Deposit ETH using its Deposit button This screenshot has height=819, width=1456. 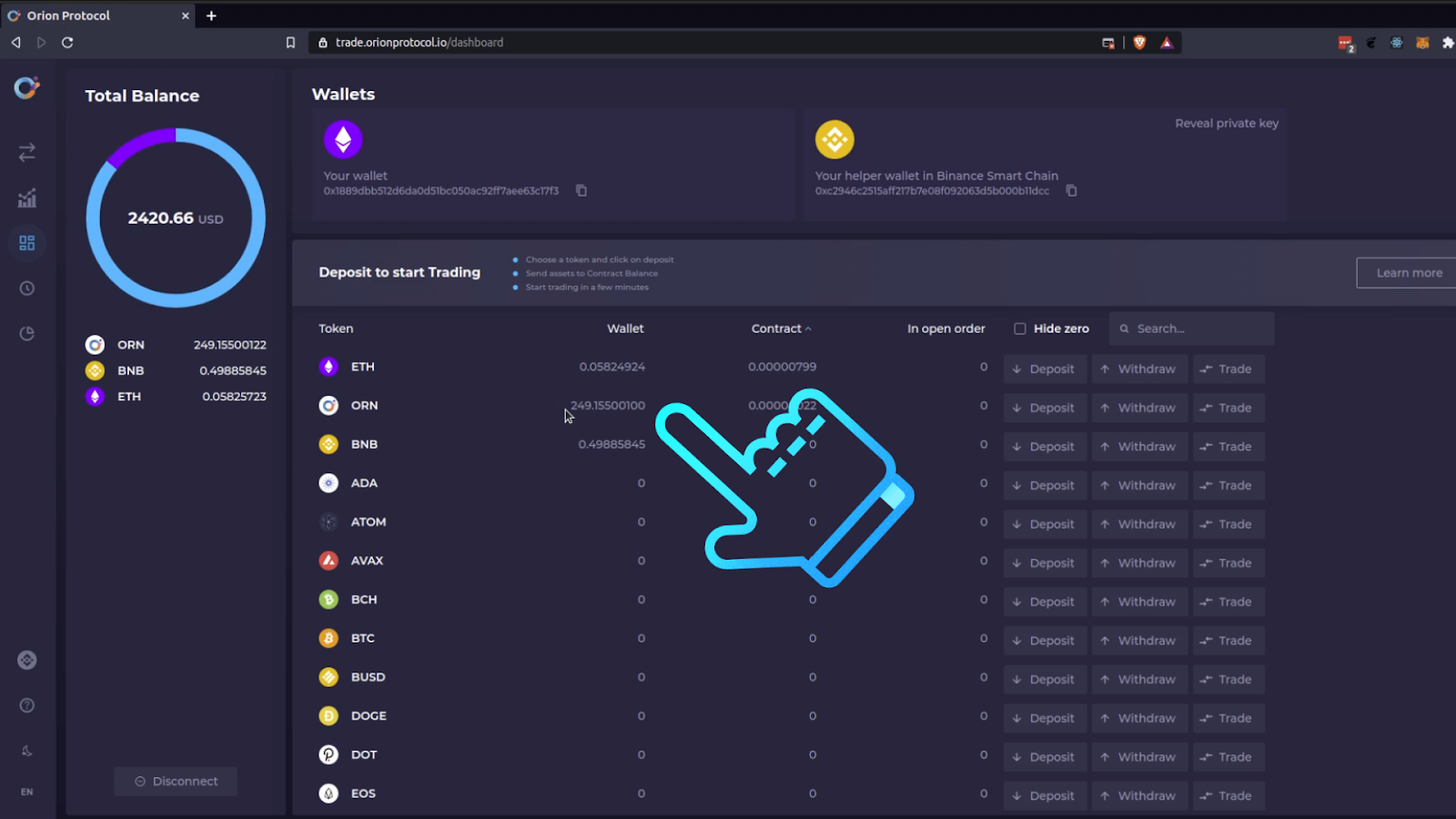[1046, 369]
